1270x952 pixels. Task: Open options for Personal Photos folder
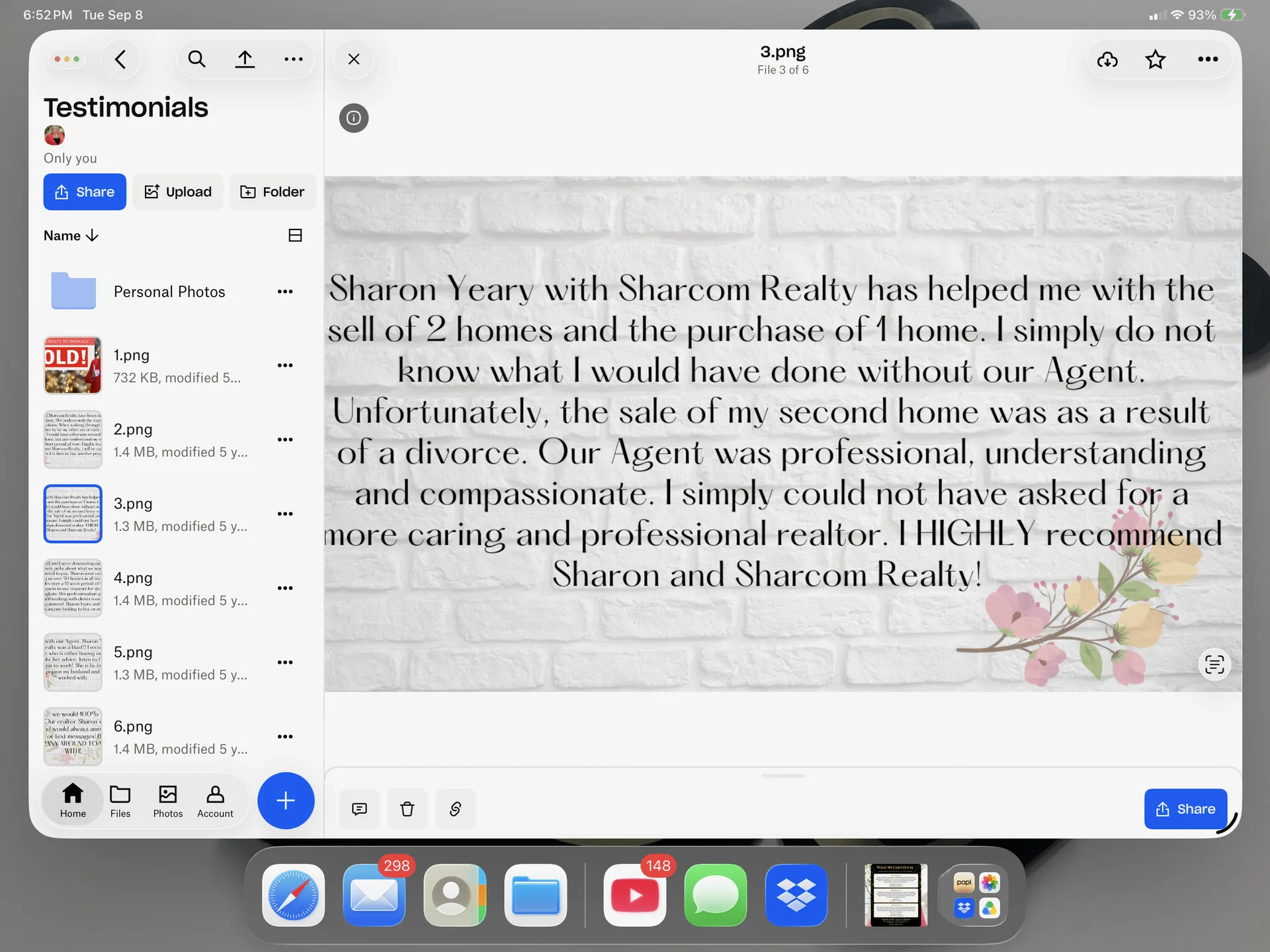tap(285, 292)
